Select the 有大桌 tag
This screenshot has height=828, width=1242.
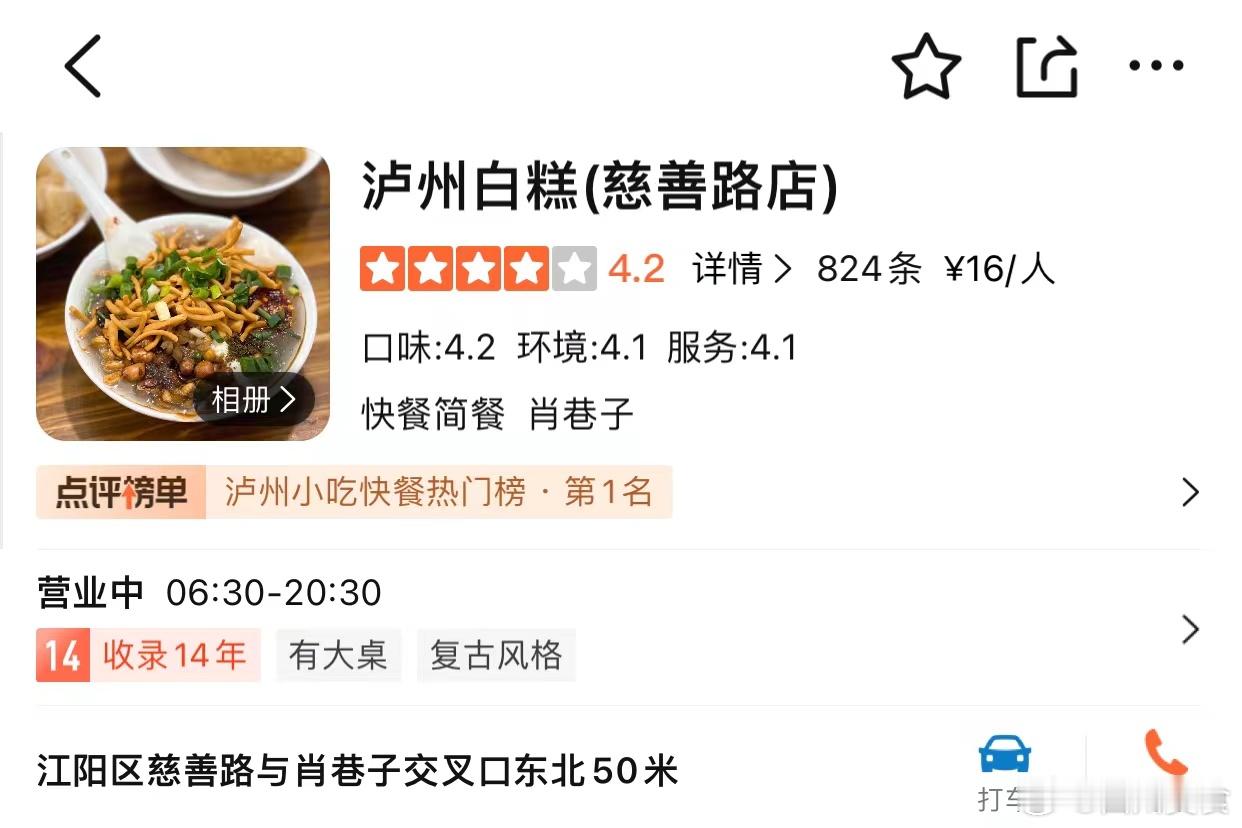click(x=338, y=655)
